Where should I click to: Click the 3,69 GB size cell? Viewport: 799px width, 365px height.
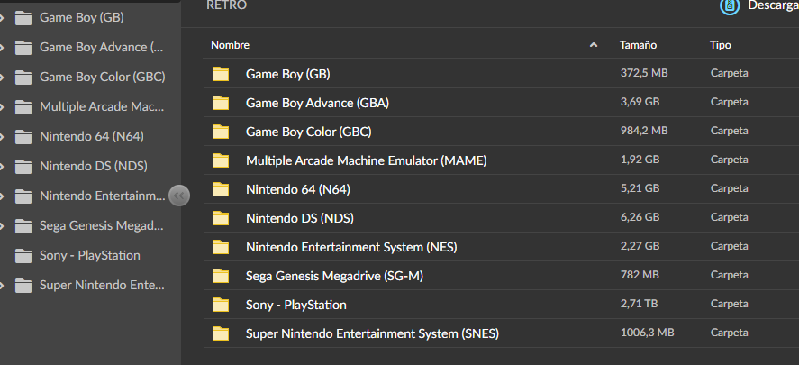tap(640, 102)
